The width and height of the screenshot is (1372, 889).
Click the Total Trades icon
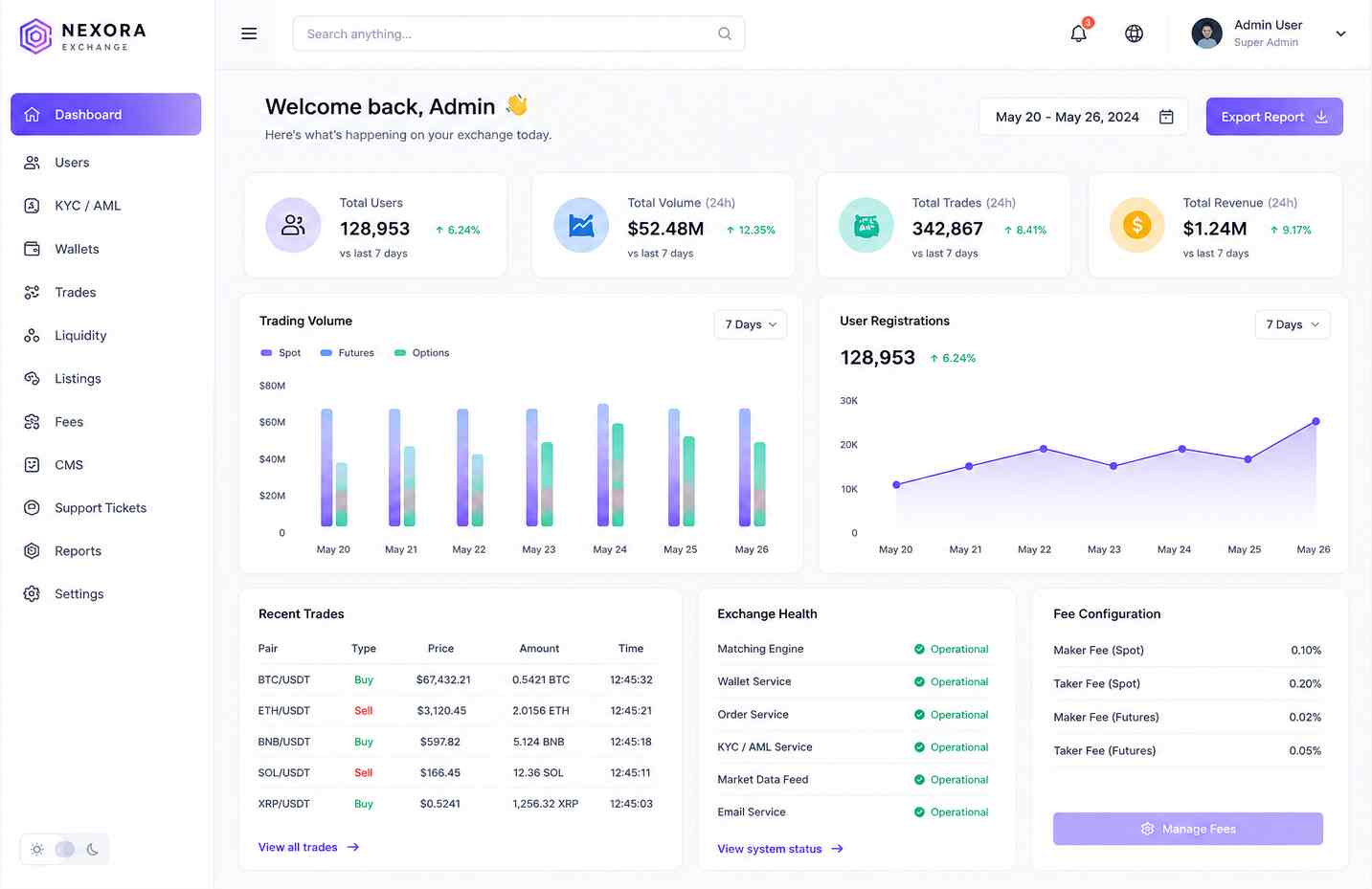tap(866, 225)
